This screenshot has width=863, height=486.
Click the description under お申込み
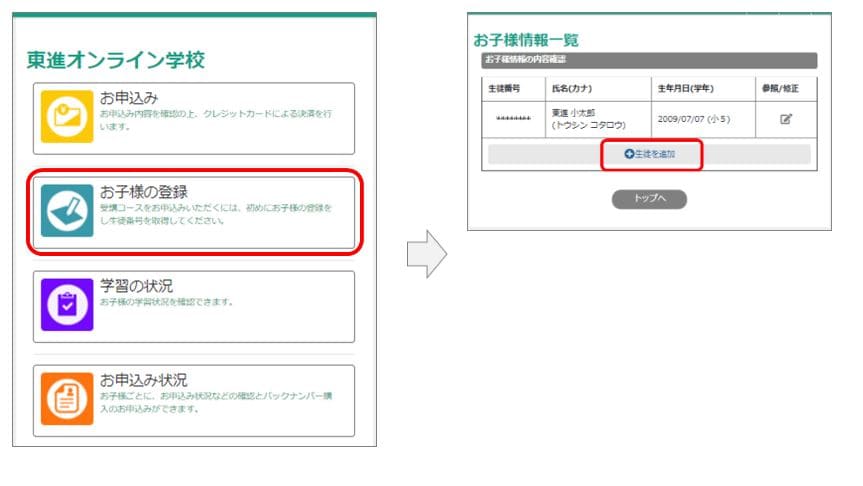[x=216, y=120]
